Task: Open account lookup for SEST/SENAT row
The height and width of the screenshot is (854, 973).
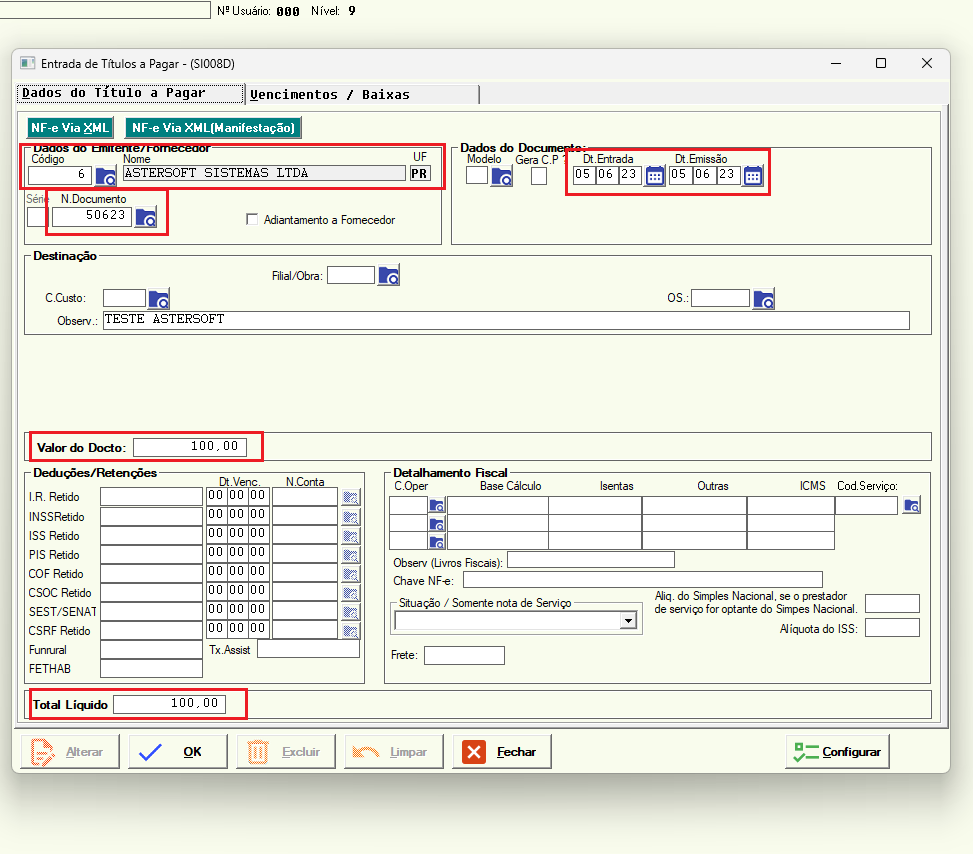Action: point(351,611)
